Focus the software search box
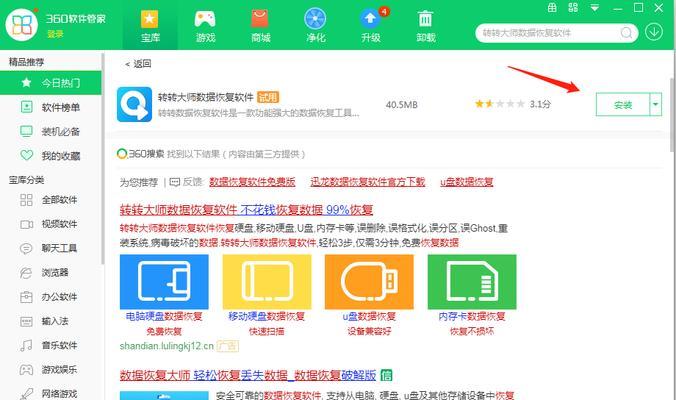 [556, 33]
